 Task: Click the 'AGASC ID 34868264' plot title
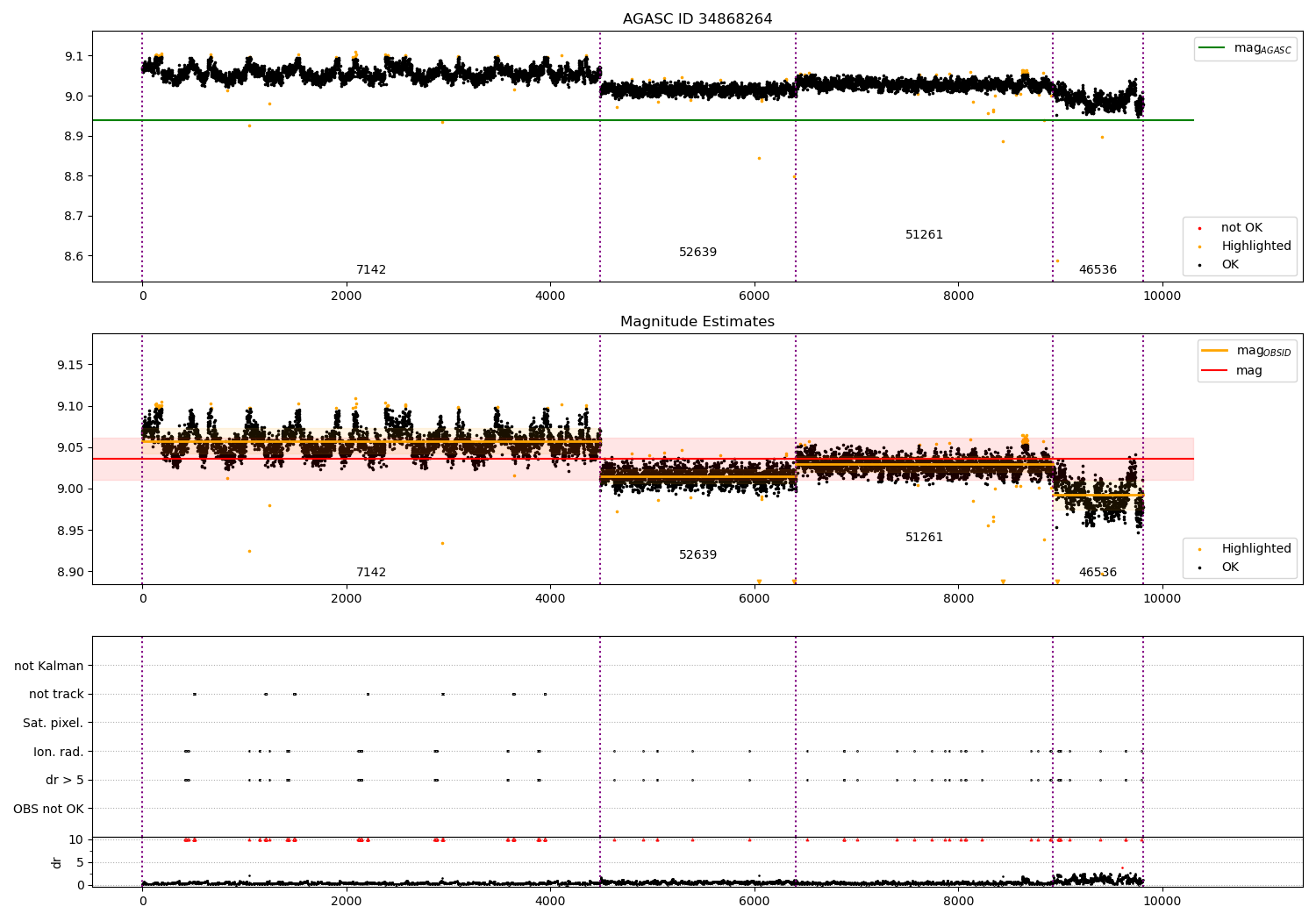pyautogui.click(x=697, y=19)
